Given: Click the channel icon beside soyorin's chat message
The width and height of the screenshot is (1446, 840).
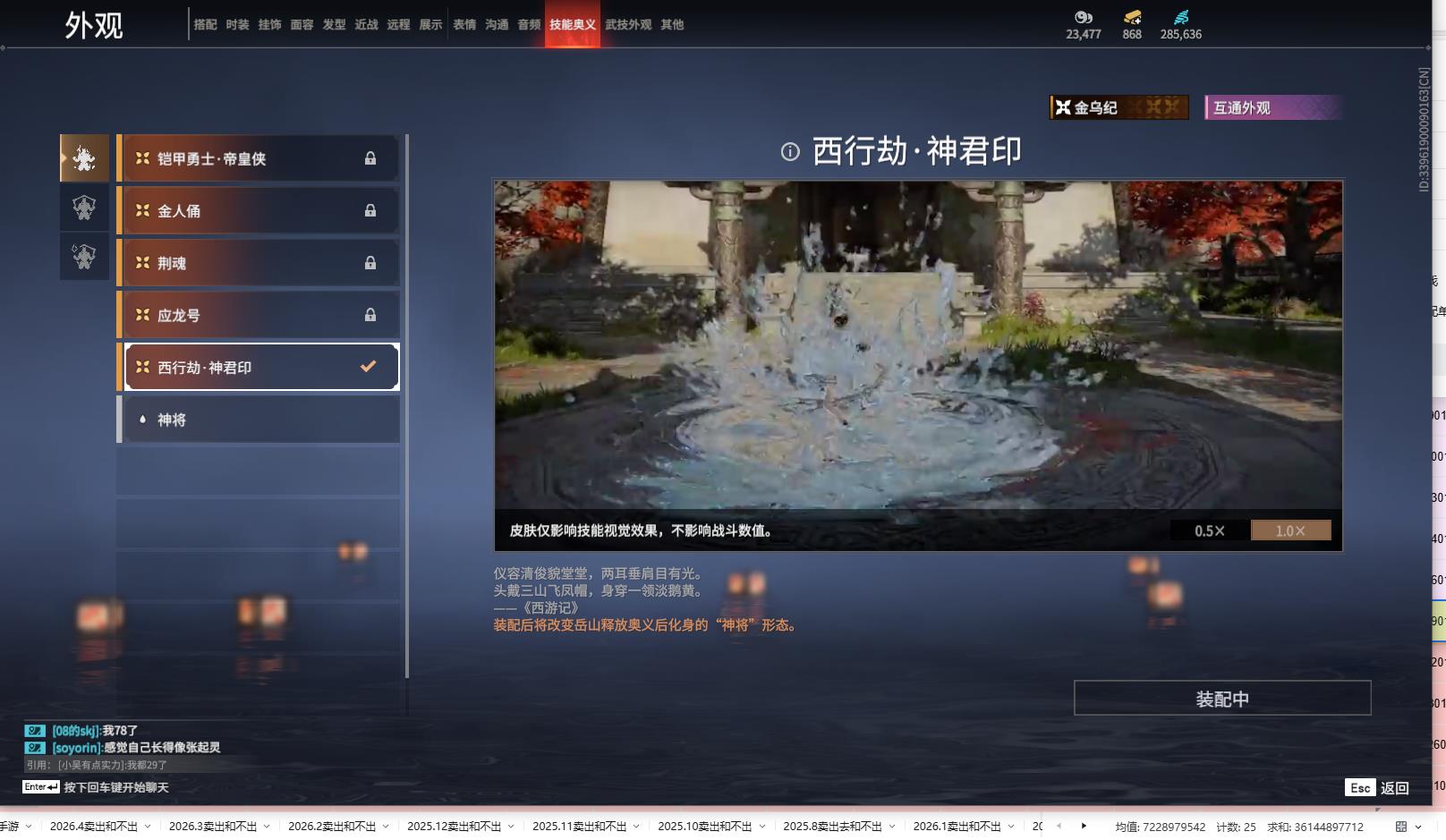Looking at the screenshot, I should [34, 748].
